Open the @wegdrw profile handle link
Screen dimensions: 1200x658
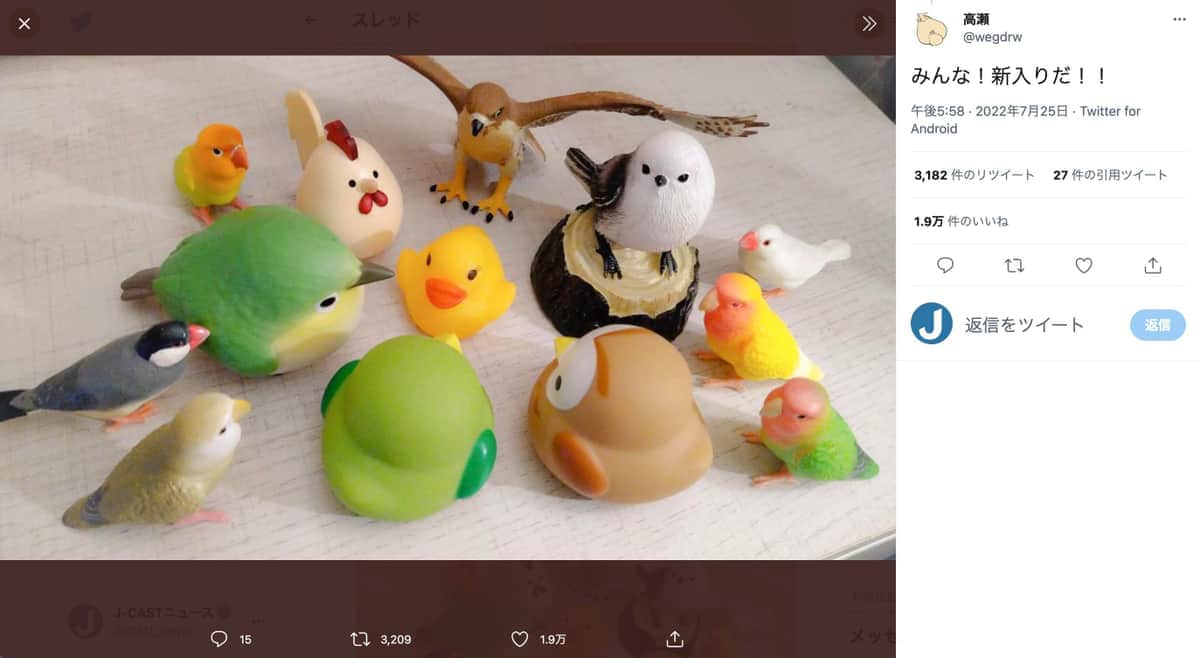(992, 37)
